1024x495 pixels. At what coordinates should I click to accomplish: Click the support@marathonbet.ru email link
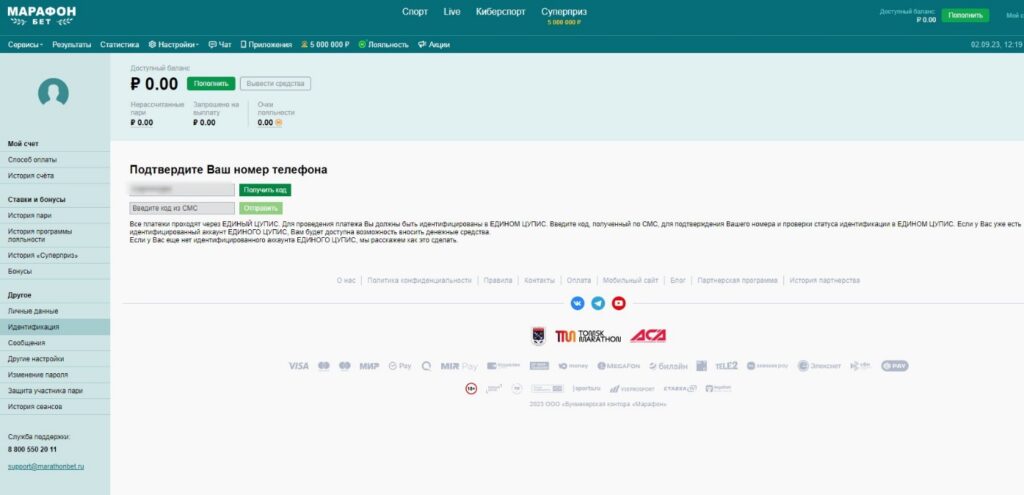[x=46, y=466]
